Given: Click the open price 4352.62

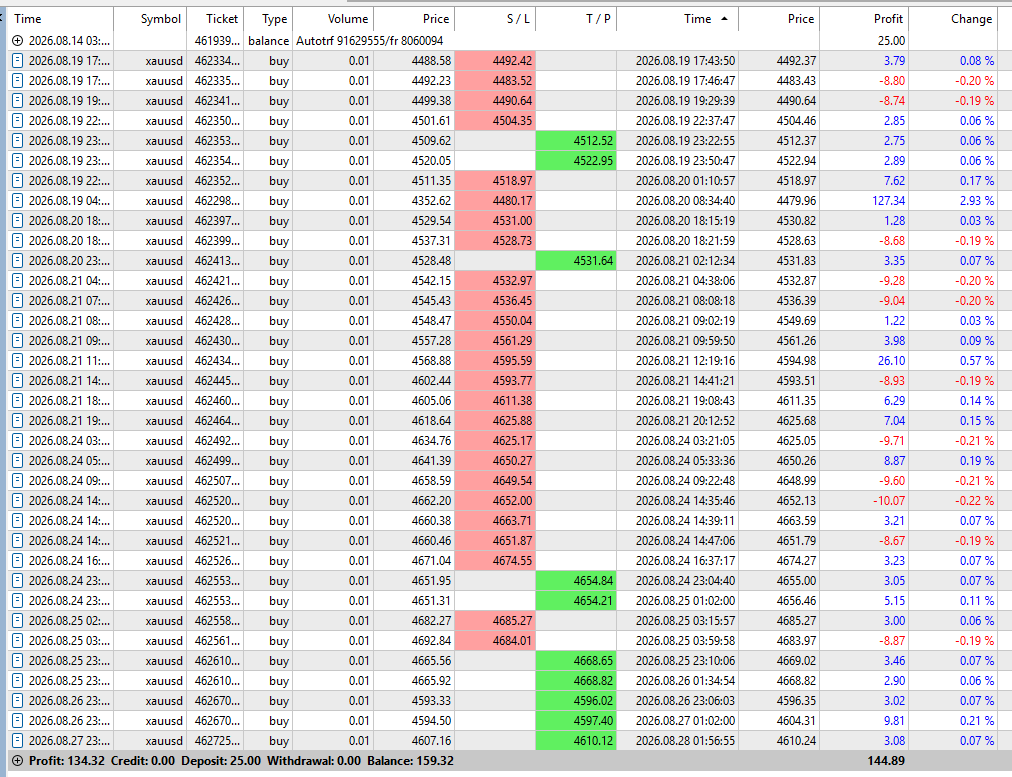Looking at the screenshot, I should (431, 201).
